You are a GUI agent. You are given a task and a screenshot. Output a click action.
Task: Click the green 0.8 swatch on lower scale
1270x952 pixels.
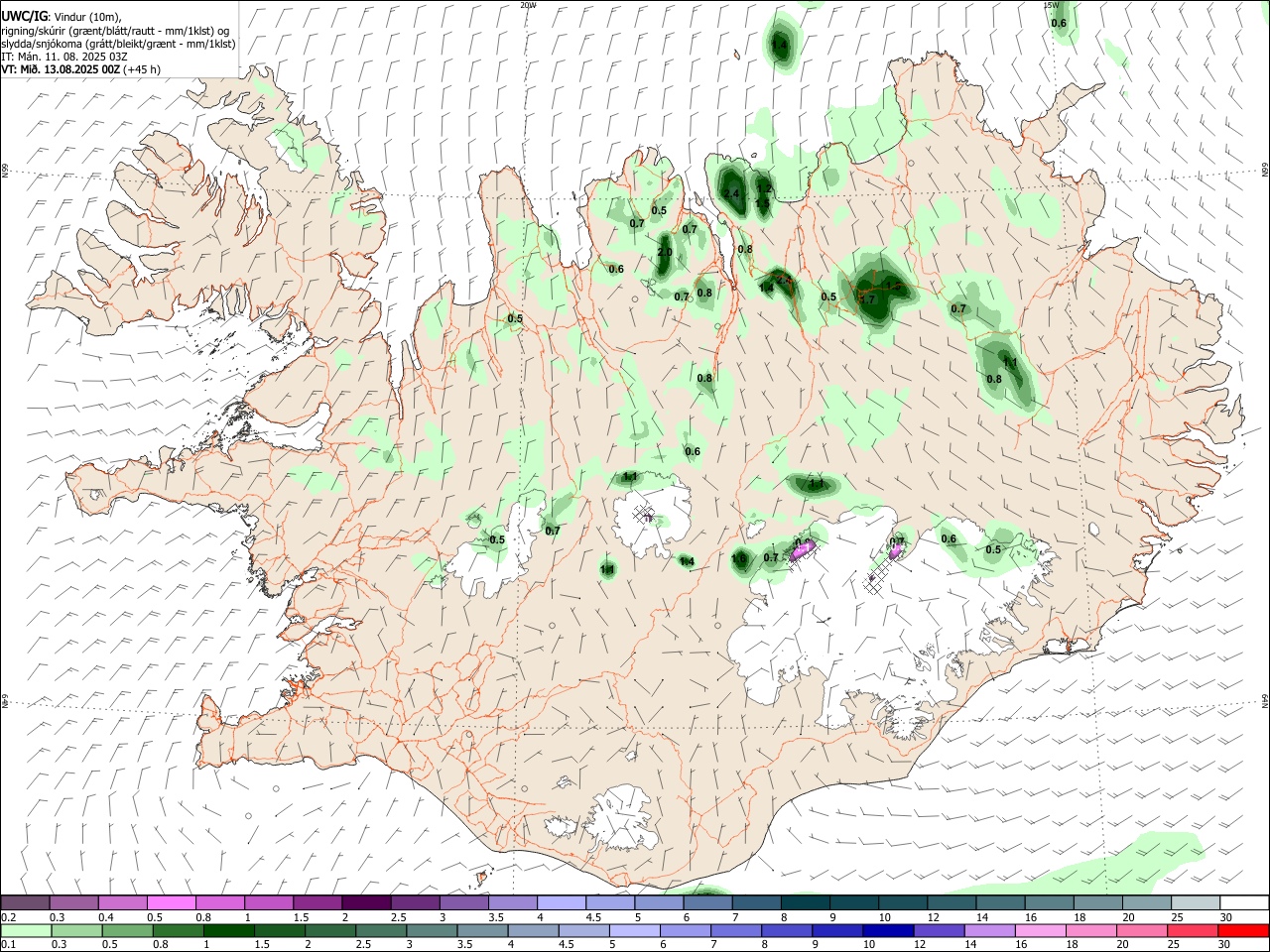tap(178, 930)
